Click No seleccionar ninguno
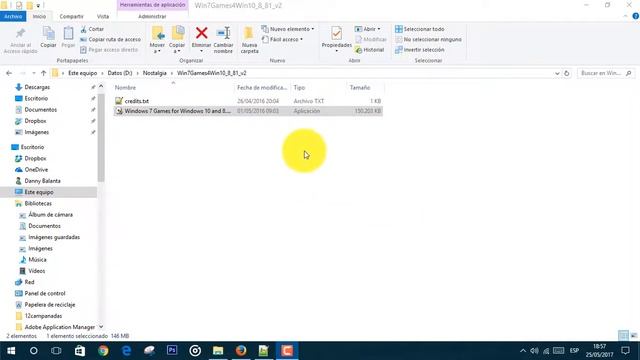 (x=428, y=39)
